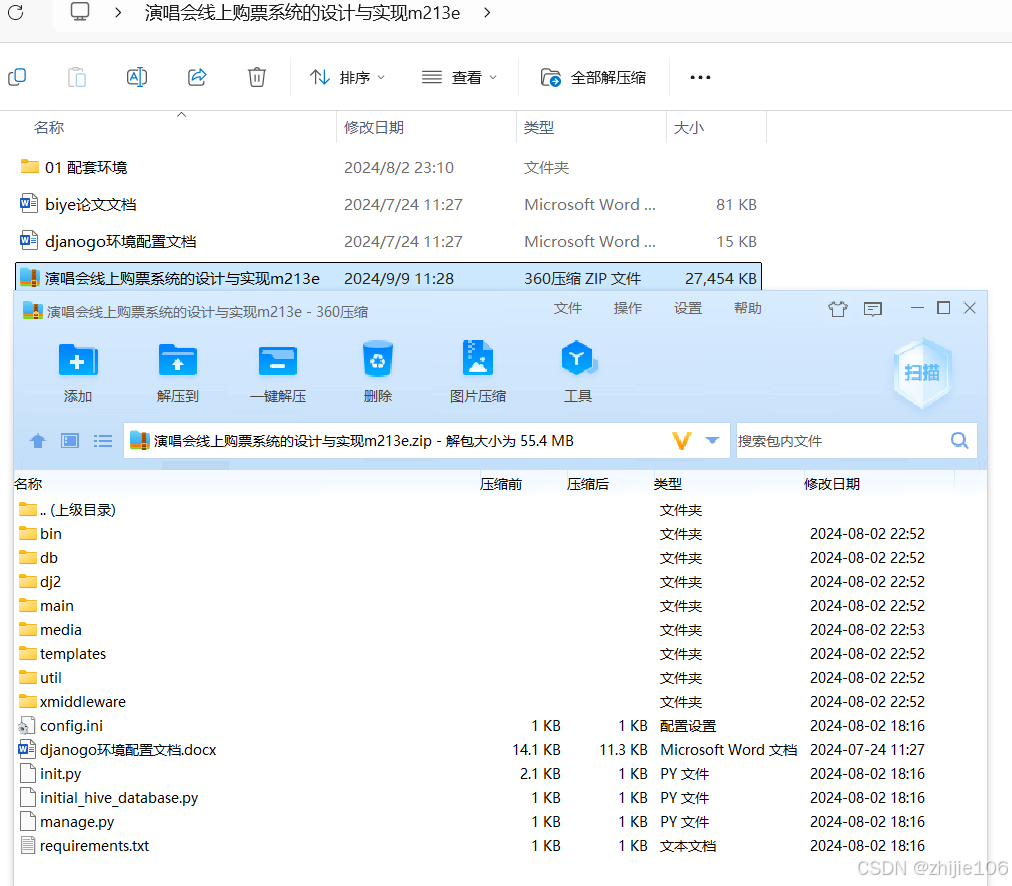
Task: Click the horizontal scrollbar under path bar
Action: 195,465
